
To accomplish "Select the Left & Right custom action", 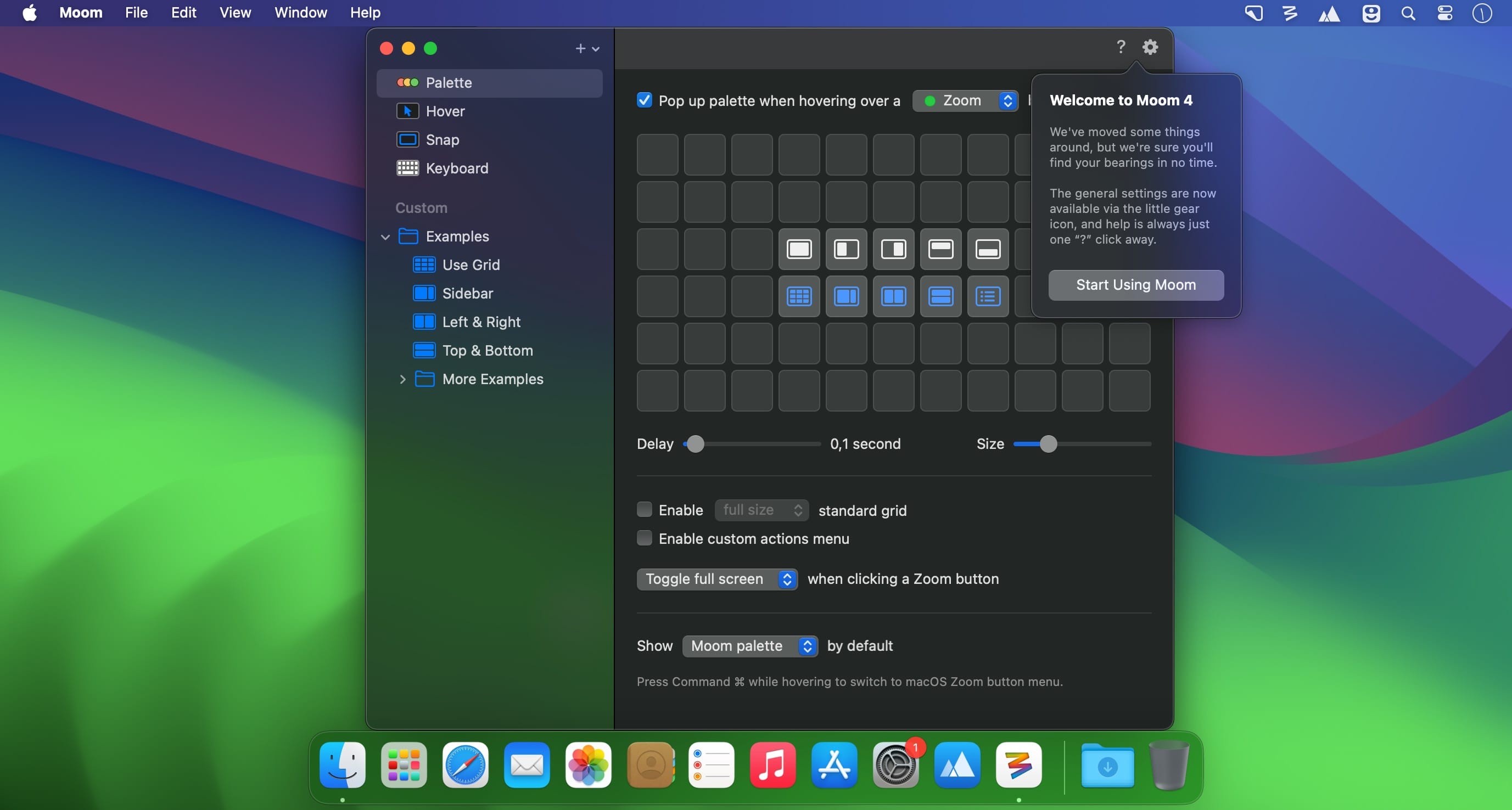I will click(481, 322).
